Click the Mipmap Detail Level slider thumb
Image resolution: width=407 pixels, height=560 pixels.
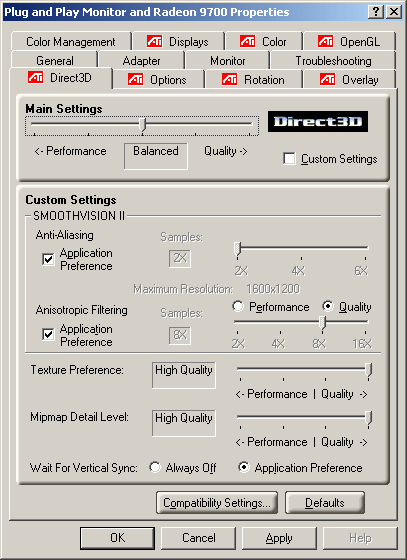[x=369, y=418]
